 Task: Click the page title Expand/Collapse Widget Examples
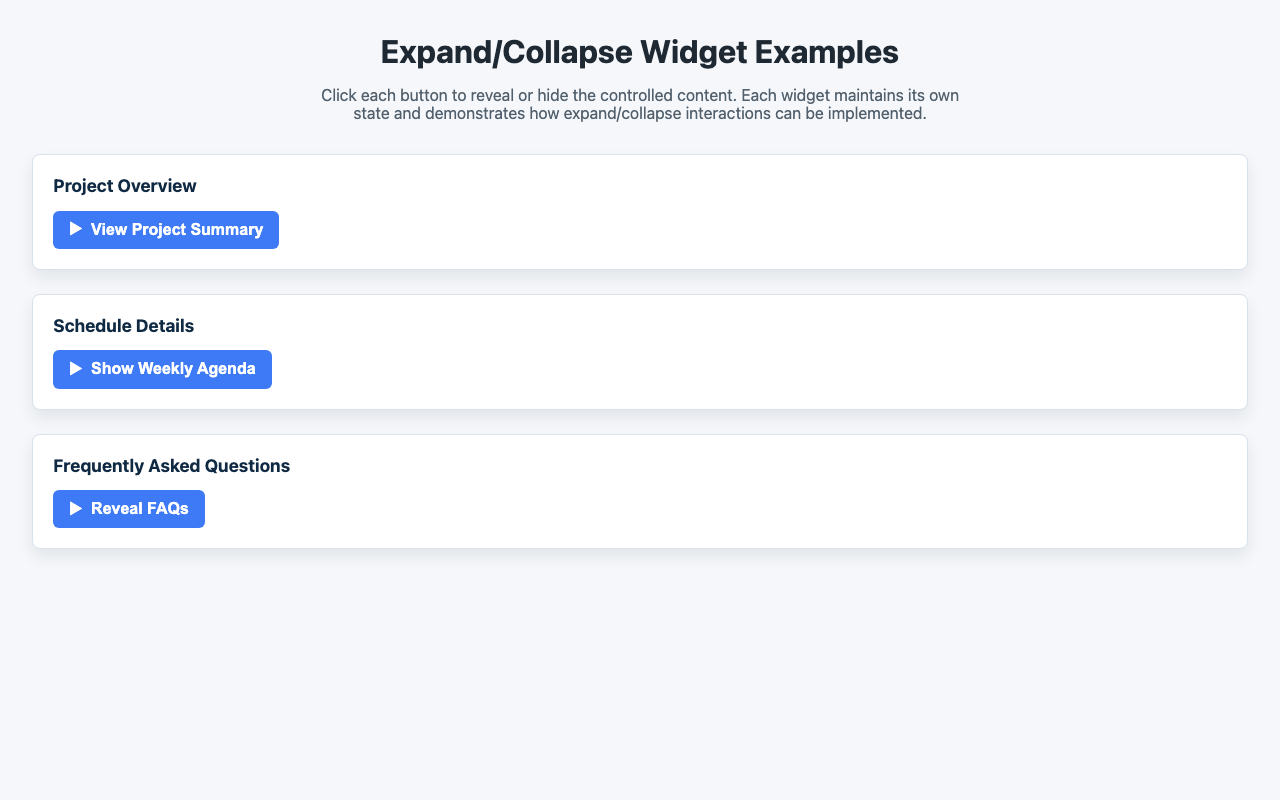click(x=639, y=51)
